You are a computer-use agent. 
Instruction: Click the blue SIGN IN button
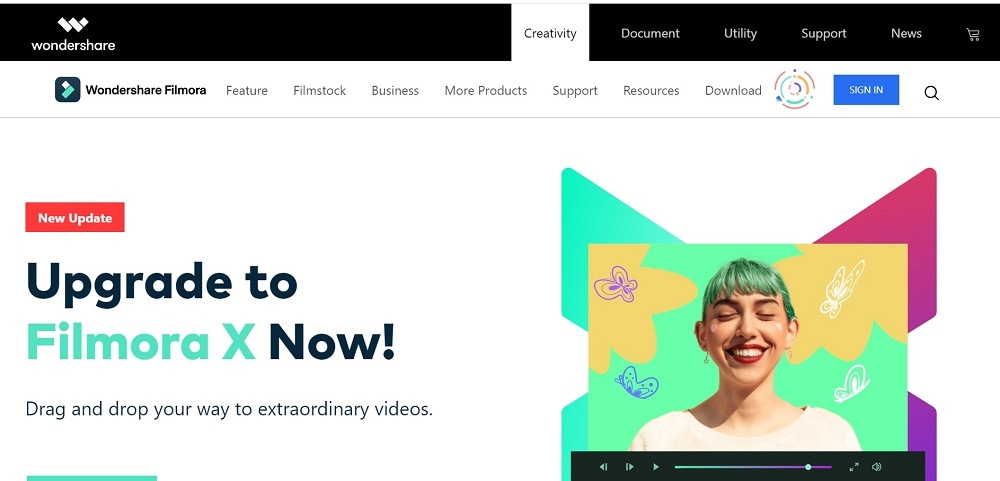[866, 90]
